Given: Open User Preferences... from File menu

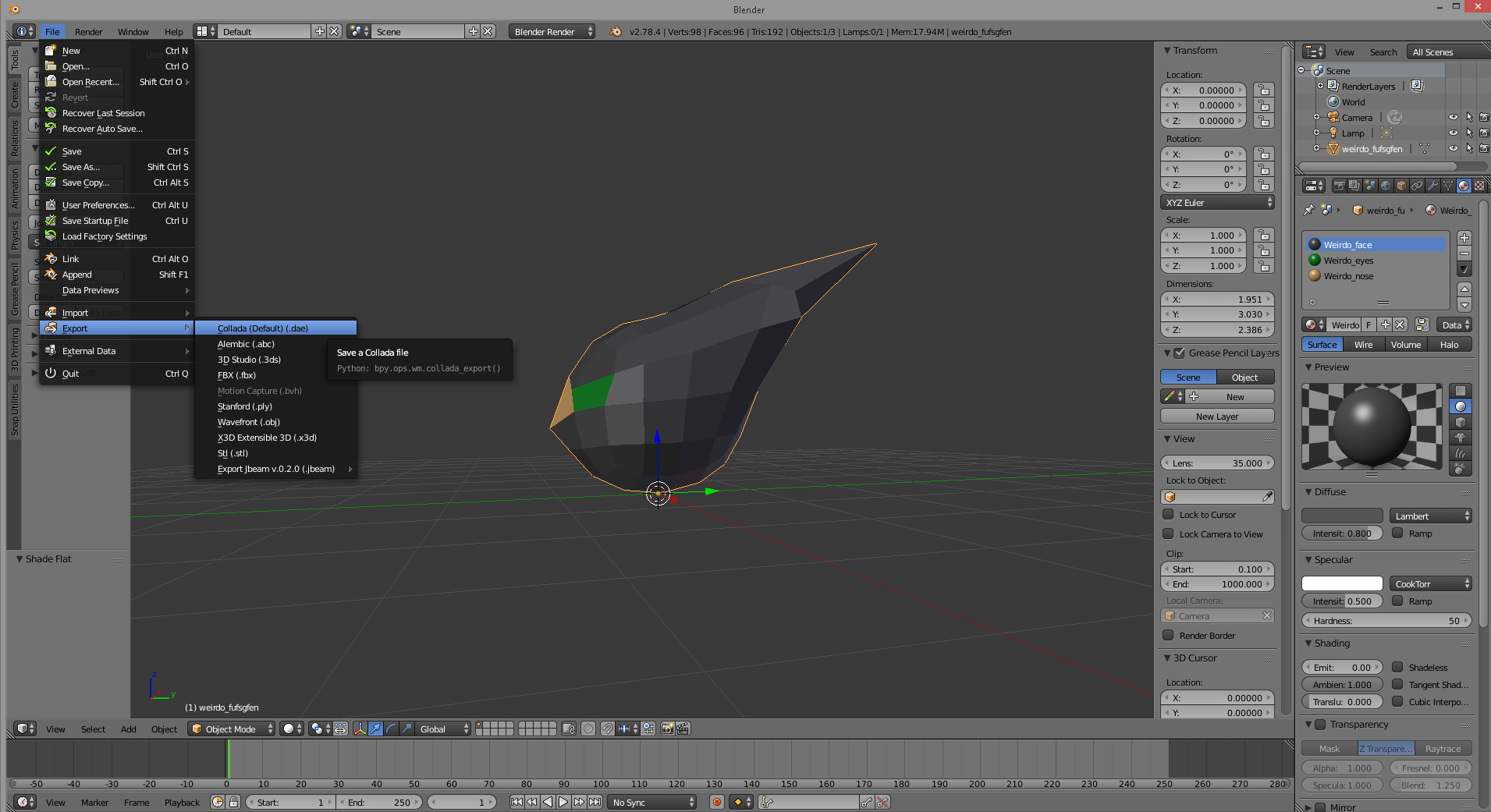Looking at the screenshot, I should 117,205.
